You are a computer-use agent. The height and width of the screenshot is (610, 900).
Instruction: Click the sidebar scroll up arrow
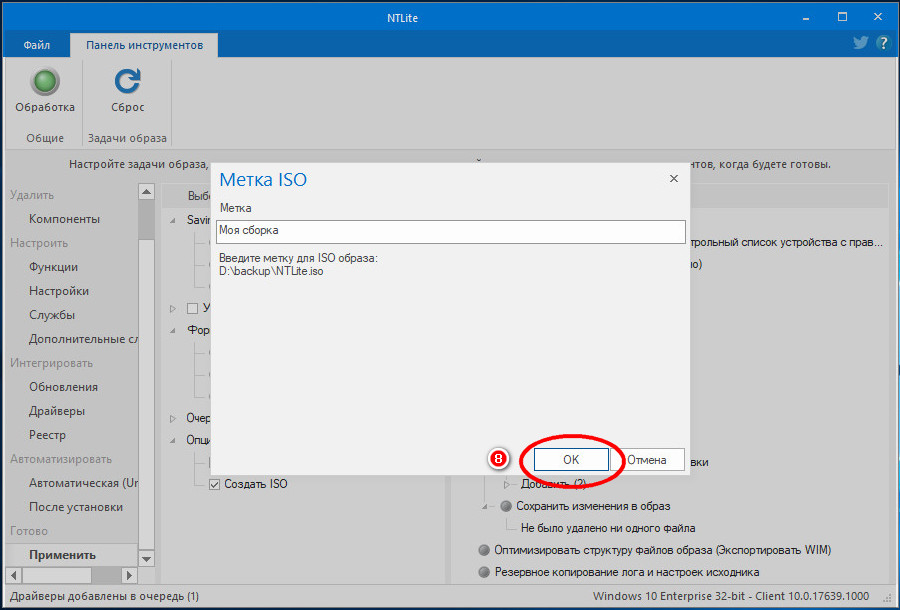[x=146, y=191]
